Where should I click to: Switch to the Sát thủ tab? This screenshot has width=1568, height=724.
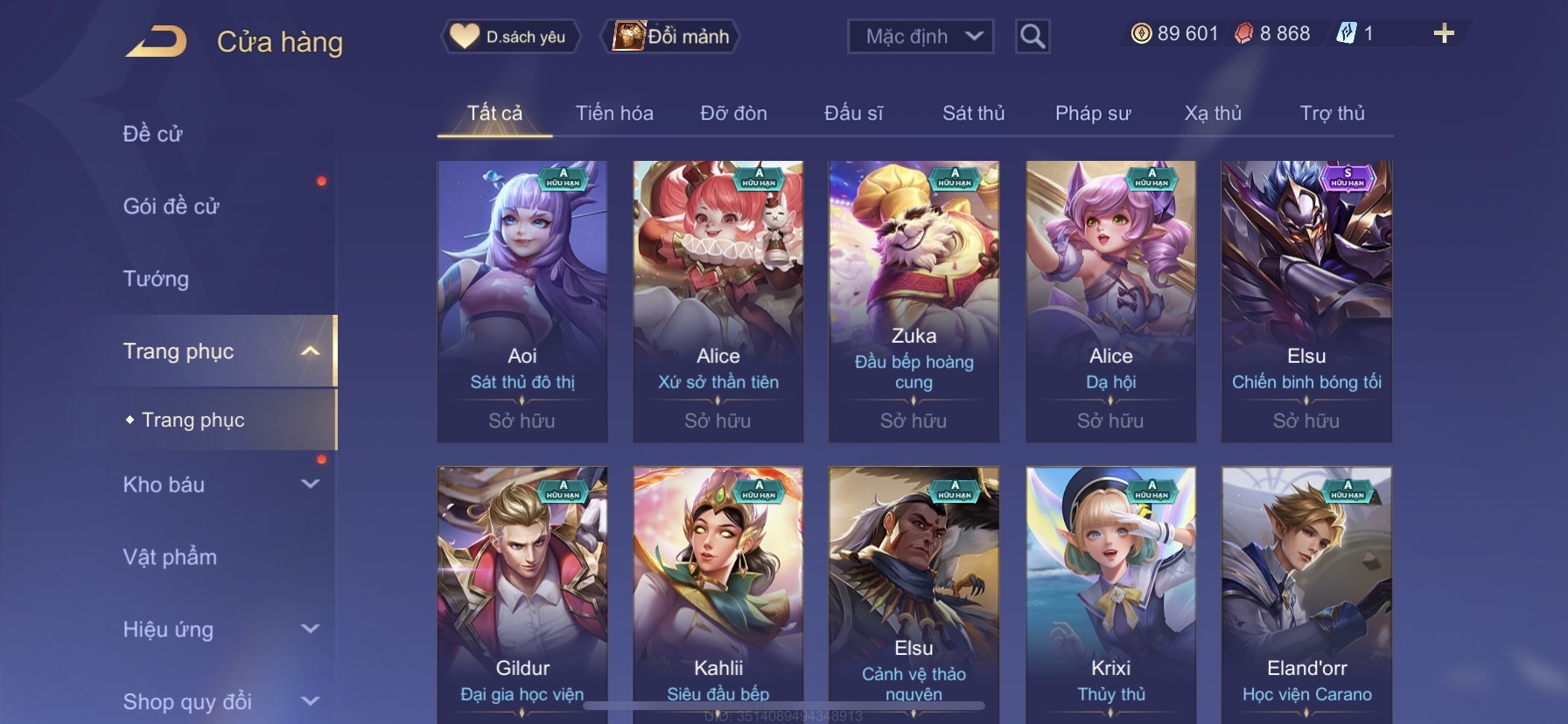[x=973, y=113]
